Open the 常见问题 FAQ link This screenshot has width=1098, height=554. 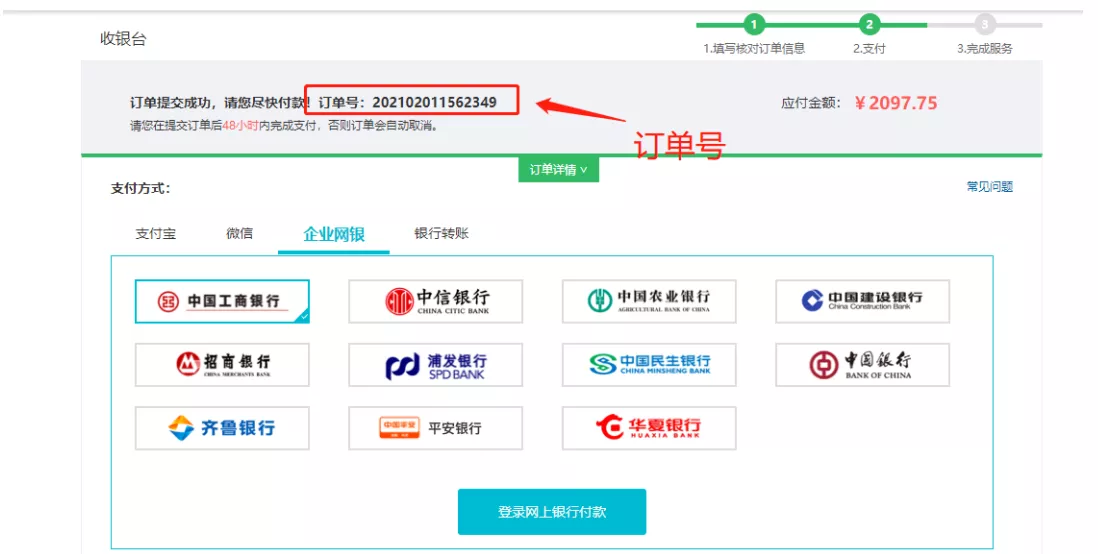[989, 187]
